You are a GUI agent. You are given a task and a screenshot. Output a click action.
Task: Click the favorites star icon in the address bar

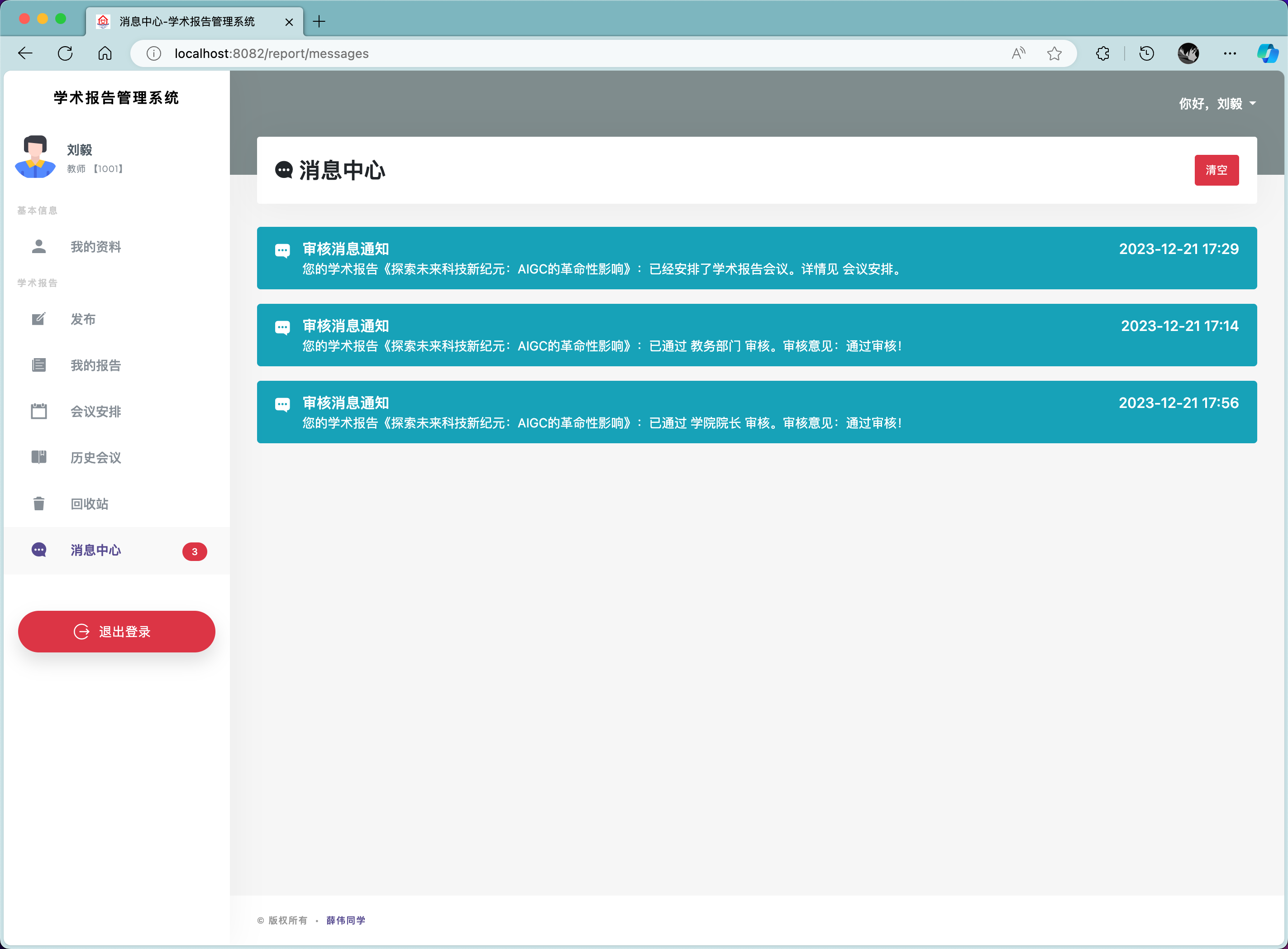[1054, 53]
